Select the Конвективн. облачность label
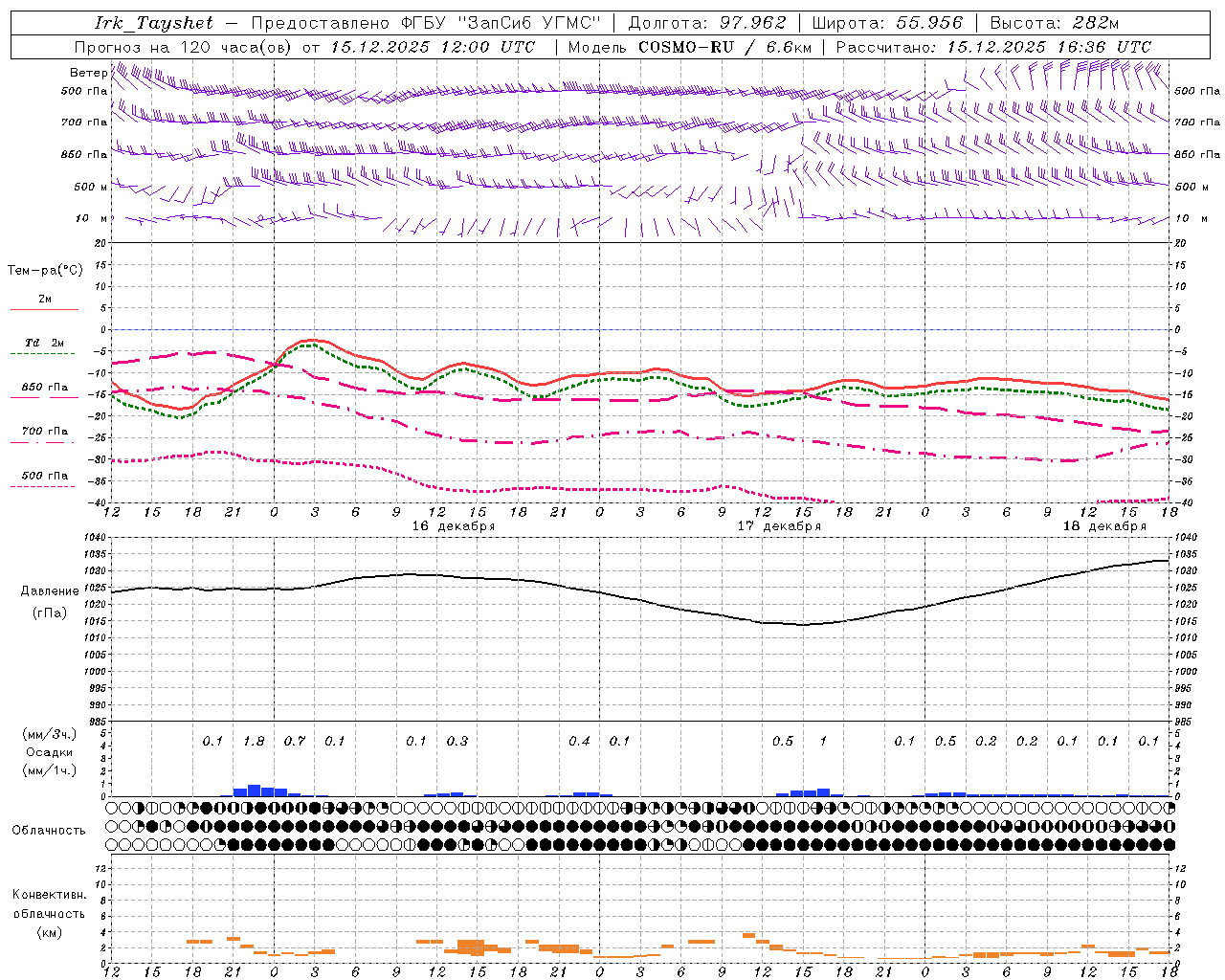Image resolution: width=1225 pixels, height=980 pixels. tap(49, 904)
